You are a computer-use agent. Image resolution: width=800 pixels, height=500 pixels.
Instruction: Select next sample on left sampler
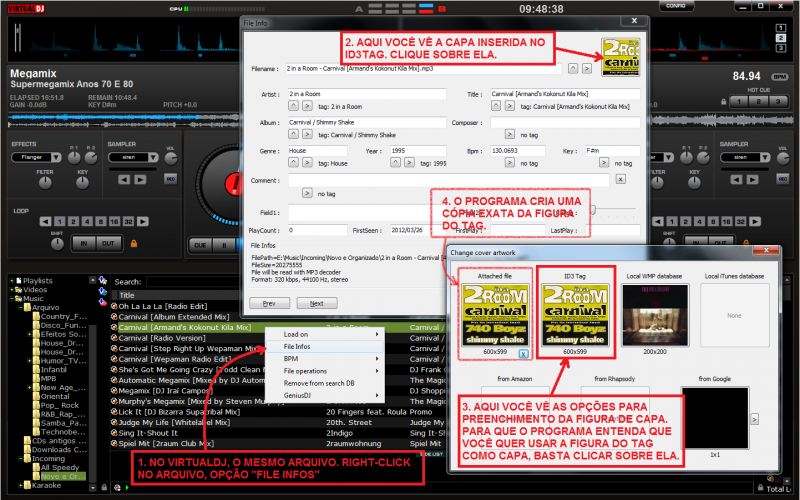coord(140,180)
